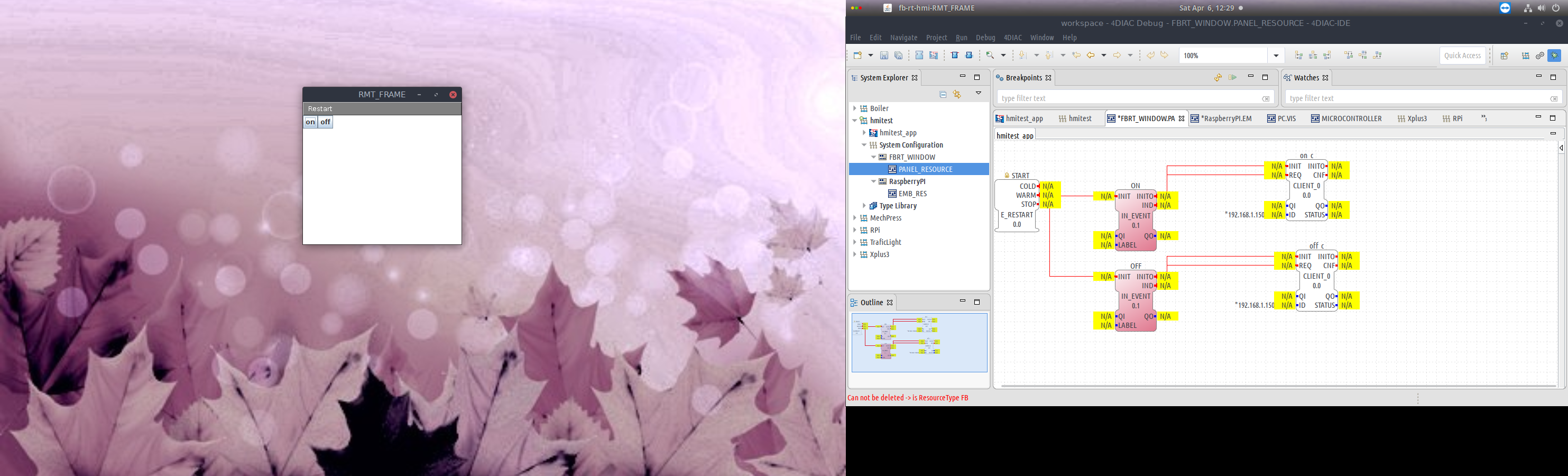
Task: Switch to the MICROCONTROLLER editor tab
Action: pos(1346,118)
